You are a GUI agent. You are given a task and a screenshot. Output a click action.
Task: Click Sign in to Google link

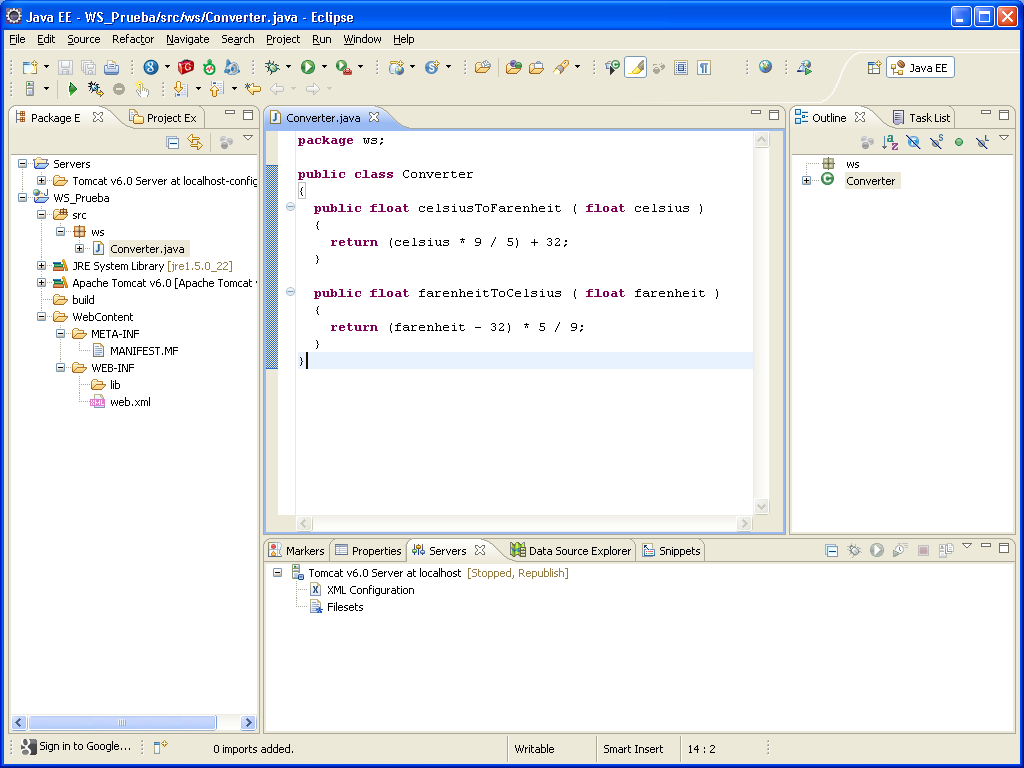pos(85,746)
